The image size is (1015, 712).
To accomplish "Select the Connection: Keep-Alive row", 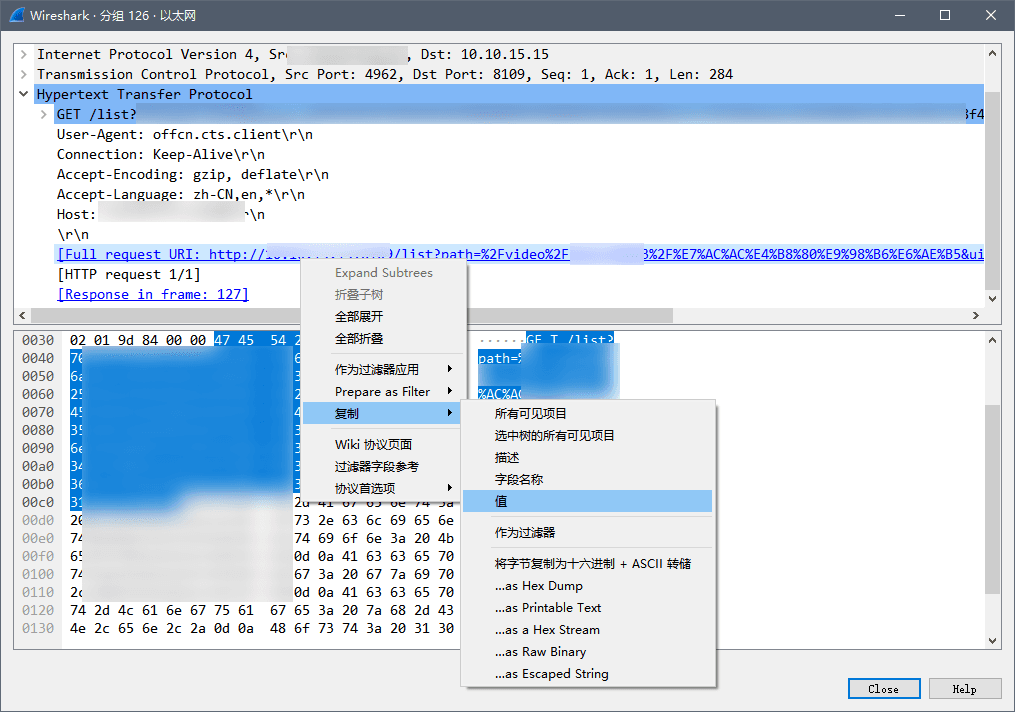I will click(x=161, y=155).
